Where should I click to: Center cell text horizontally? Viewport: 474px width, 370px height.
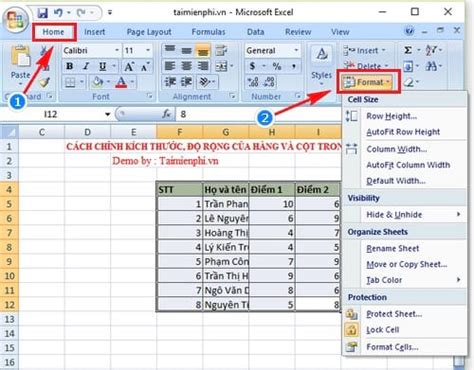point(186,66)
